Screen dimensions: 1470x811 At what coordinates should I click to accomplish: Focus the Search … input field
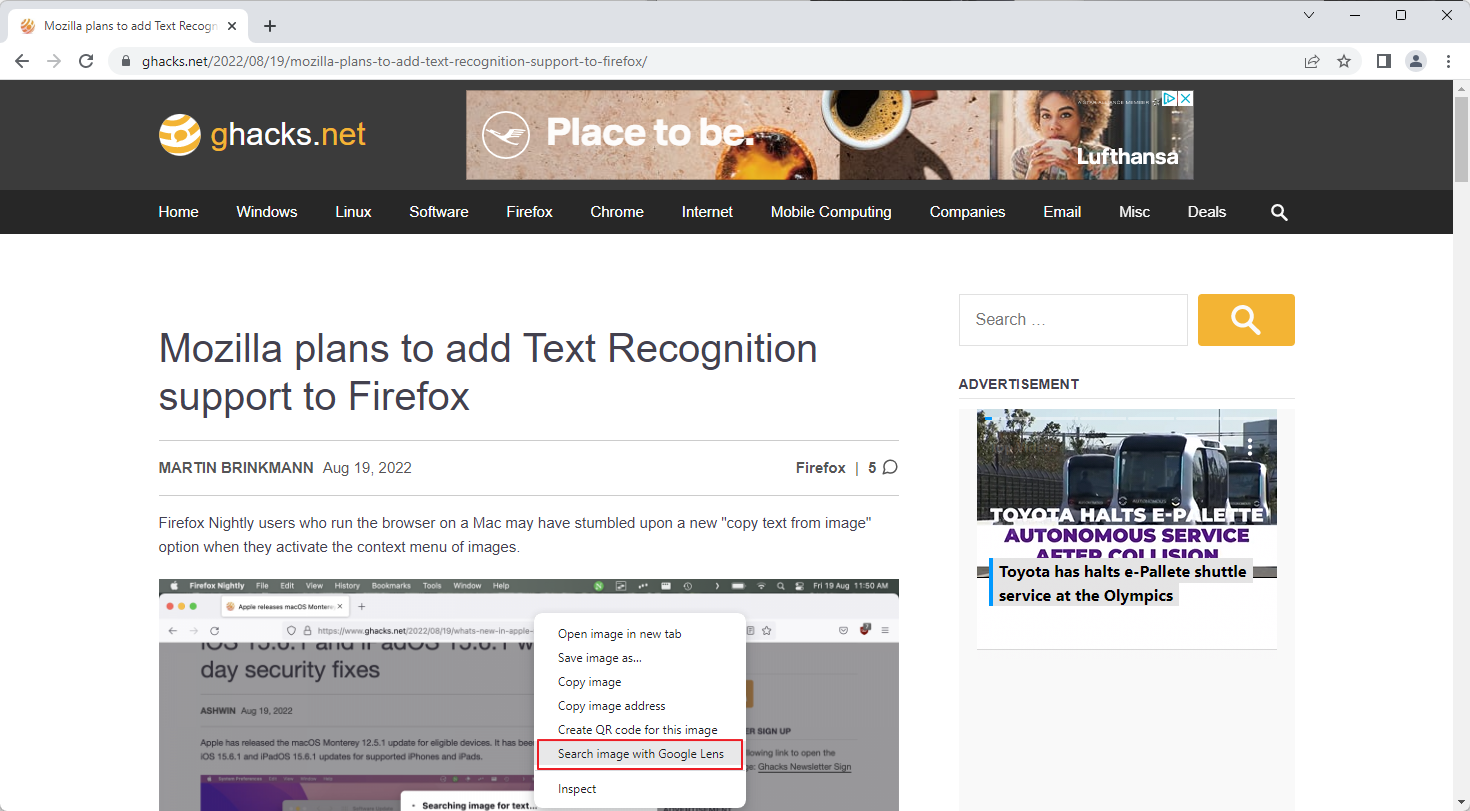click(x=1073, y=320)
